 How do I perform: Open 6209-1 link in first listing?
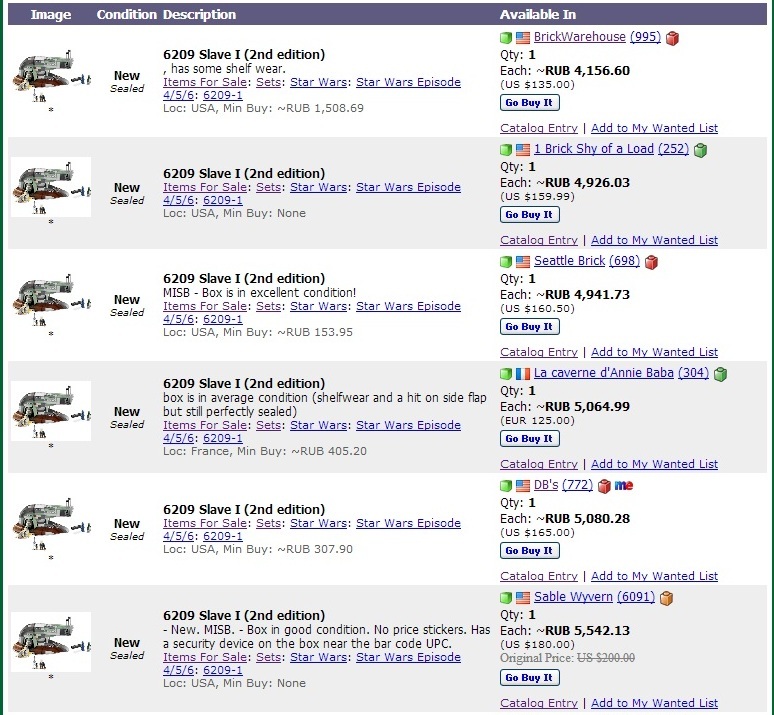(223, 95)
